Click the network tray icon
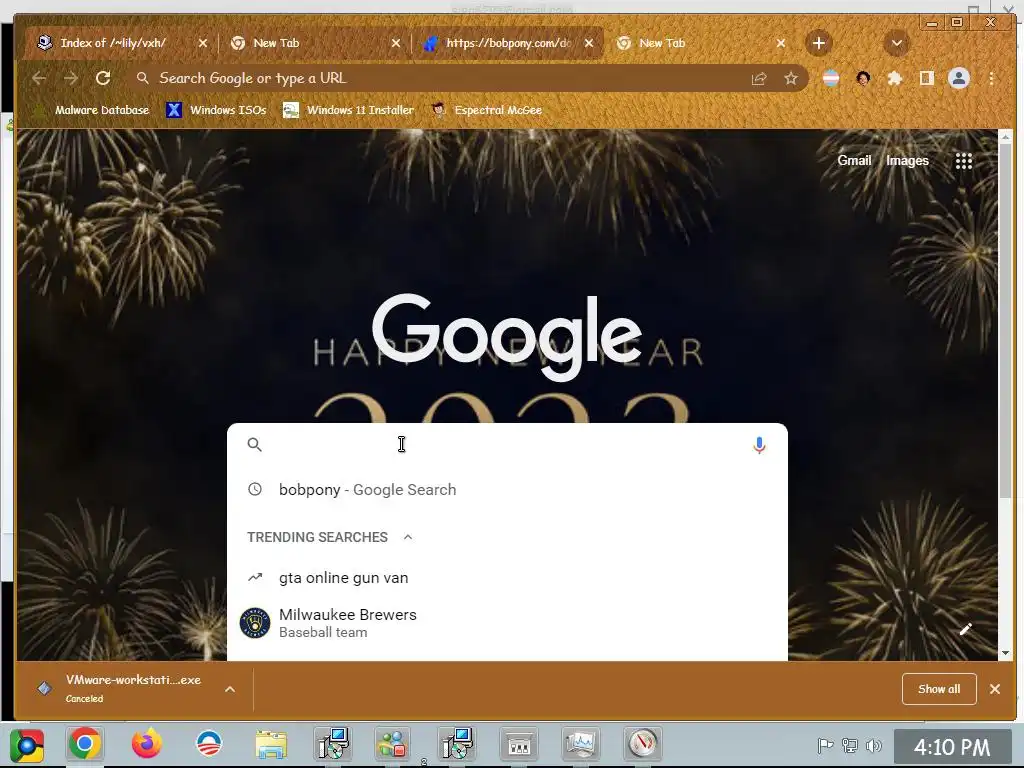This screenshot has height=768, width=1024. (850, 745)
